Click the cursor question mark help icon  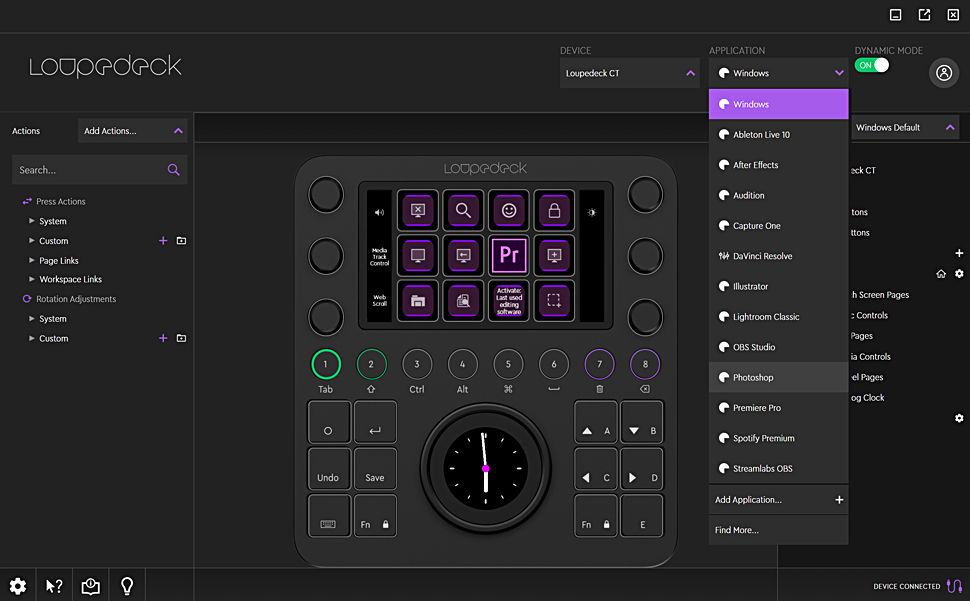(54, 586)
